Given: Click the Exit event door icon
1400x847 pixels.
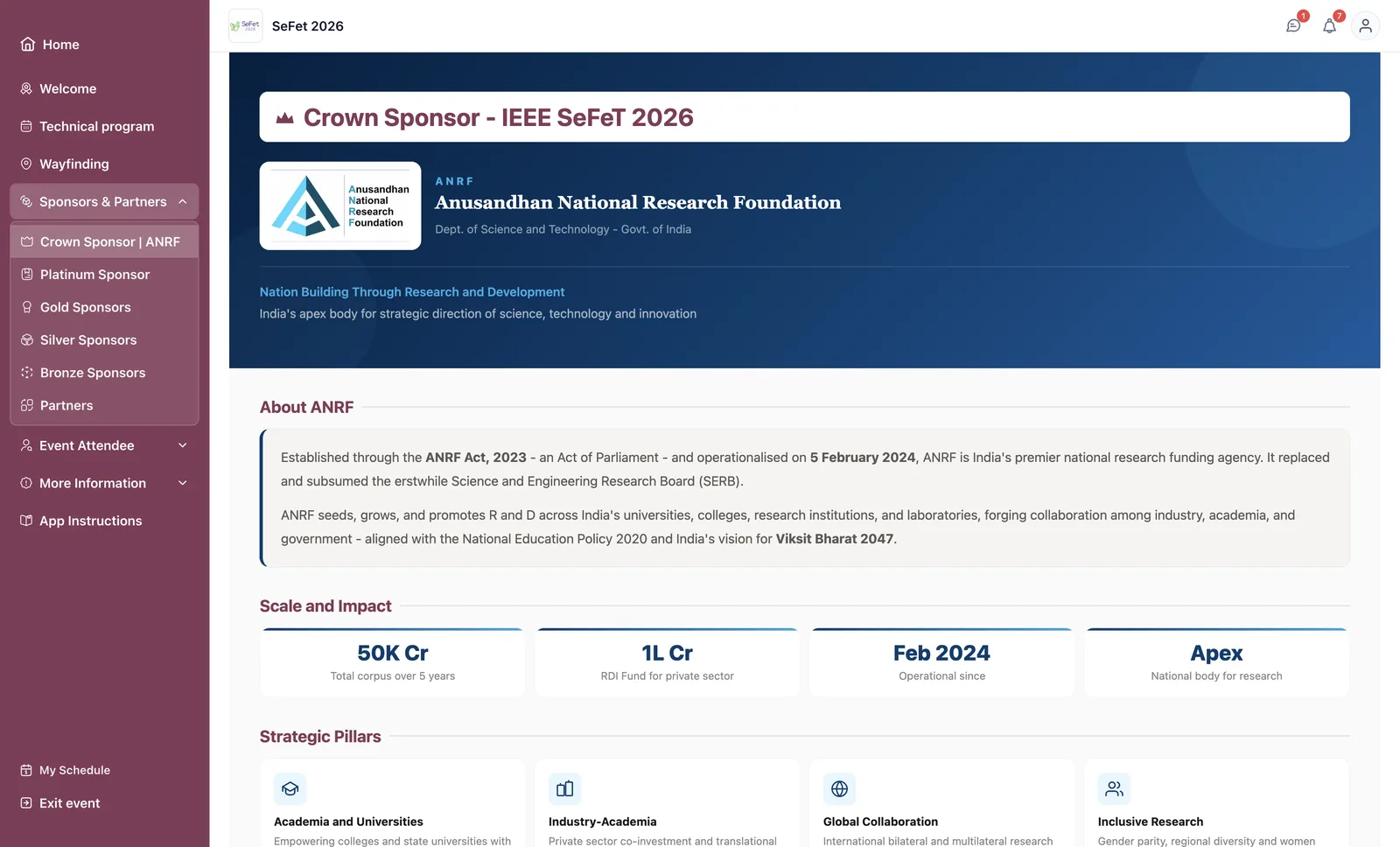Looking at the screenshot, I should (x=26, y=803).
